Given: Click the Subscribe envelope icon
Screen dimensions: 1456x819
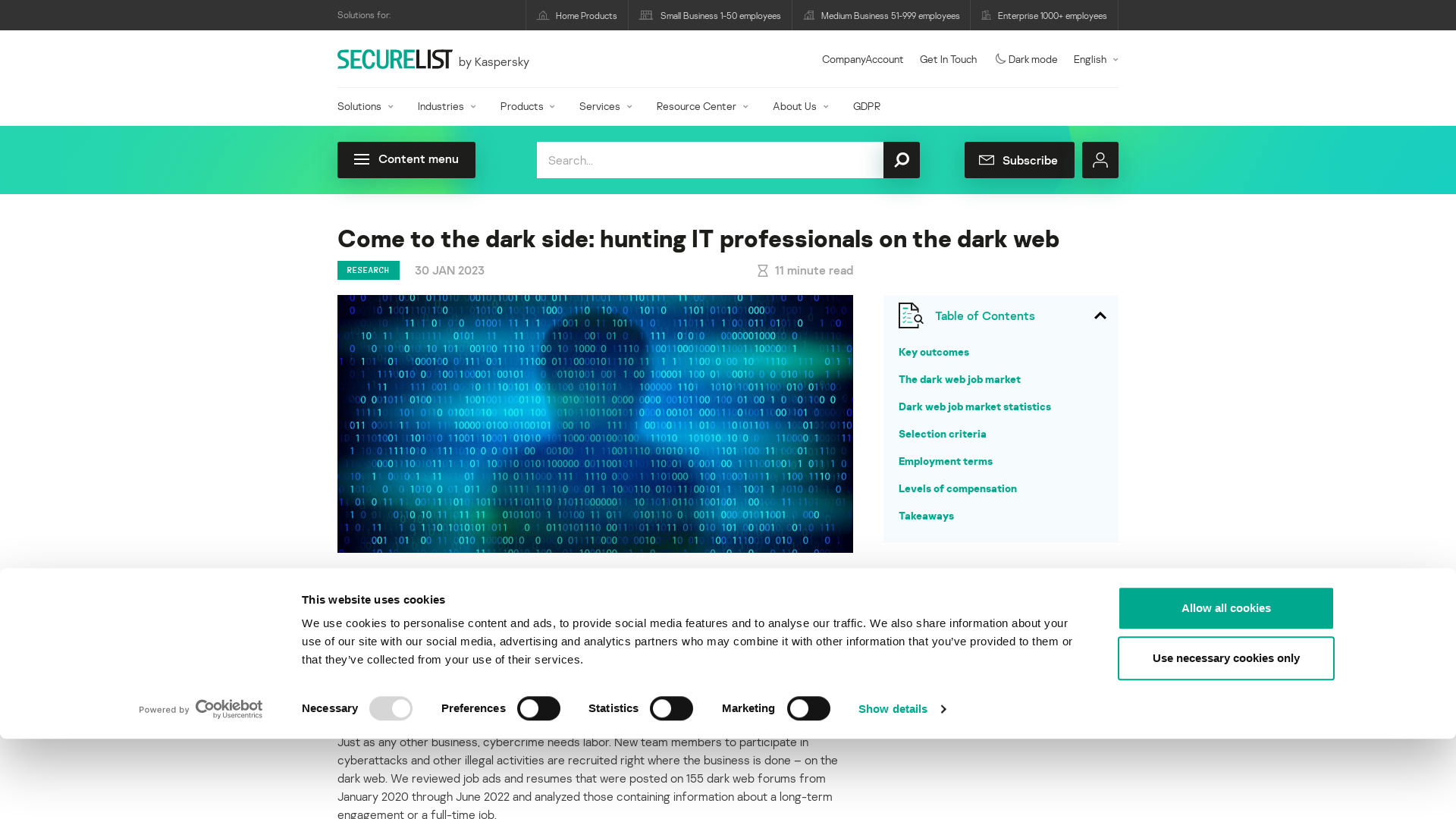Looking at the screenshot, I should 987,160.
